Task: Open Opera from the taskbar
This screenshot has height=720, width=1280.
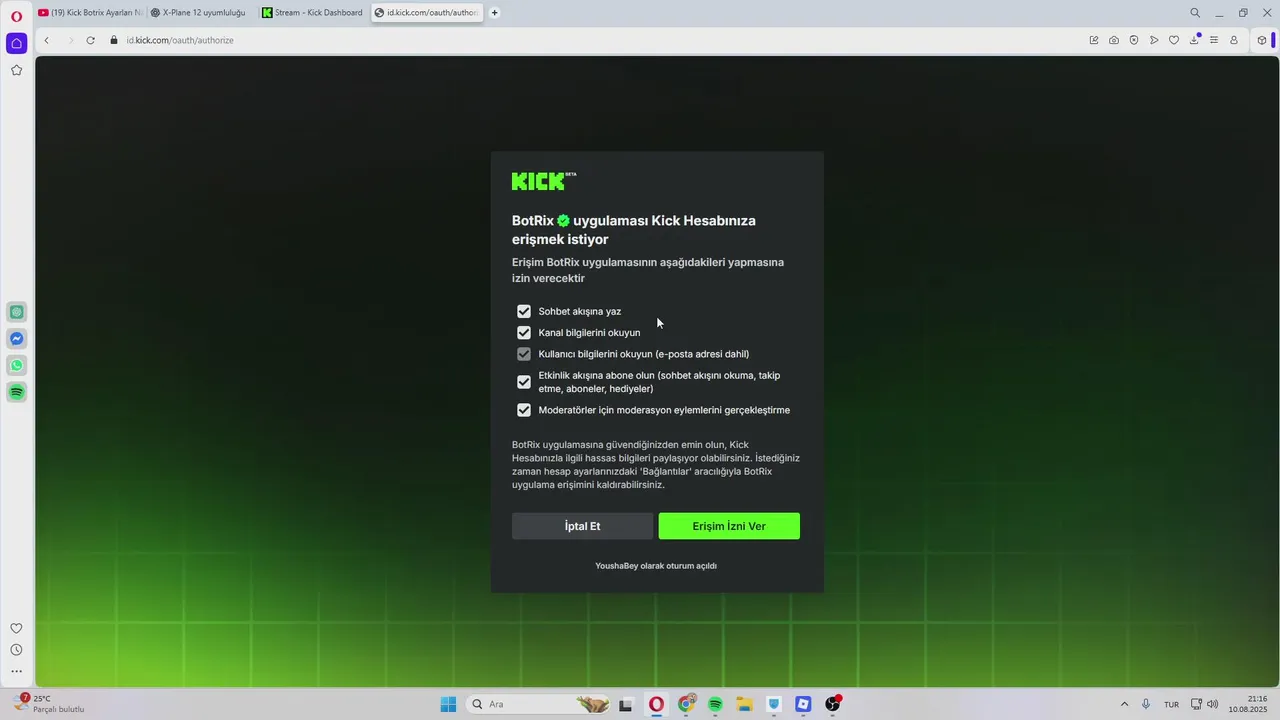Action: [656, 704]
